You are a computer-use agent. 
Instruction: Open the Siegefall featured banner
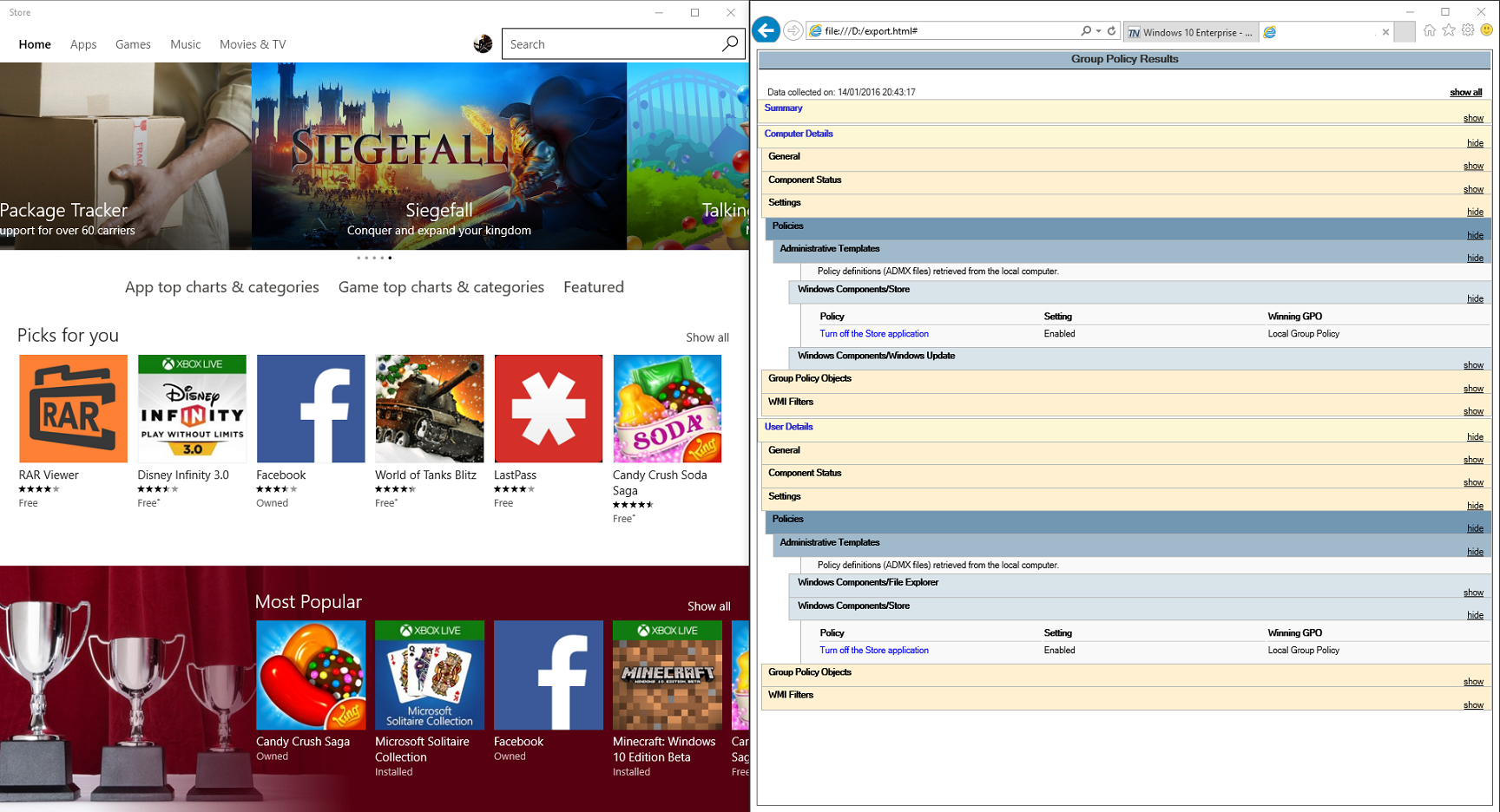tap(439, 156)
